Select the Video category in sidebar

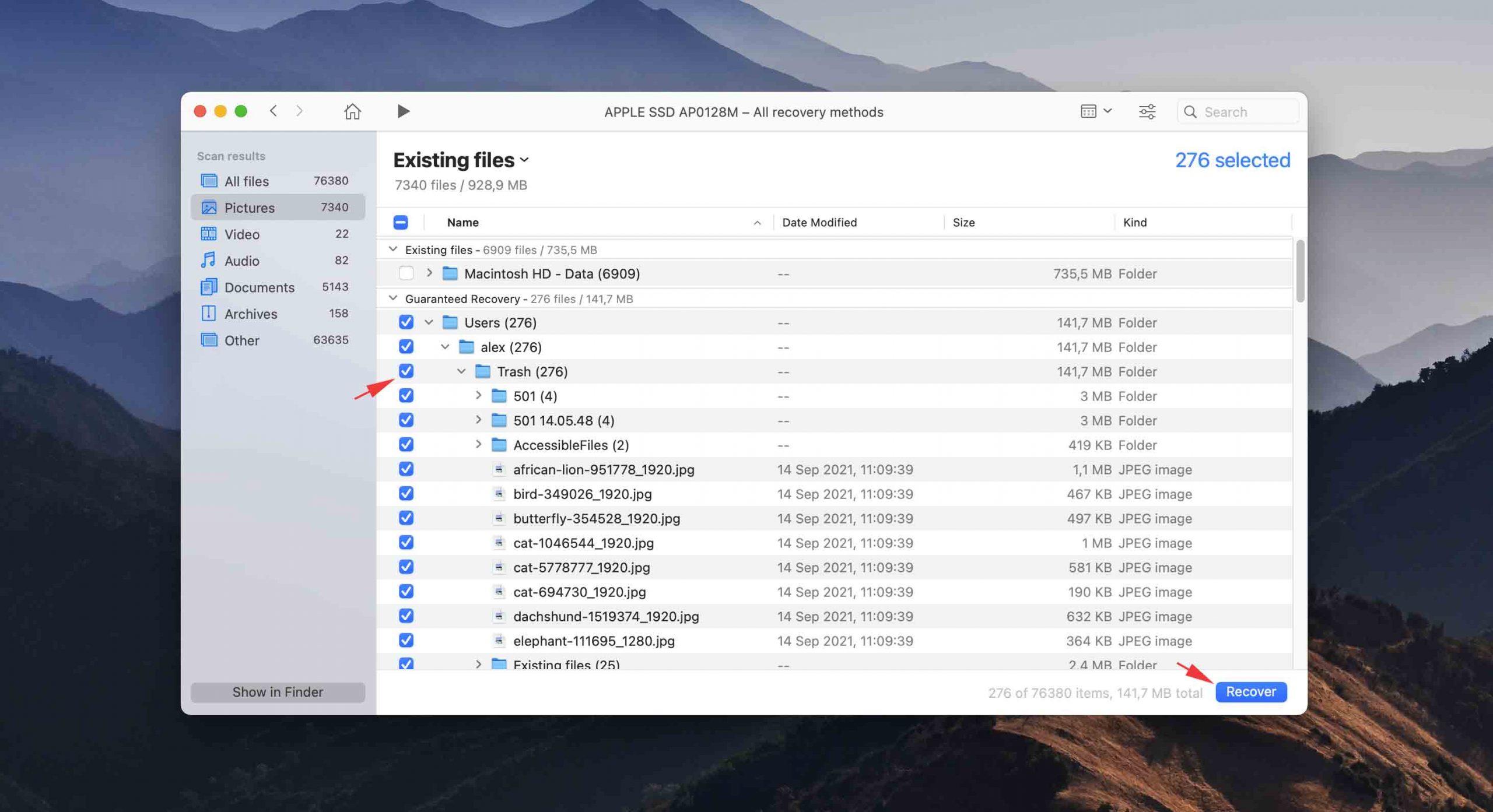[x=241, y=233]
